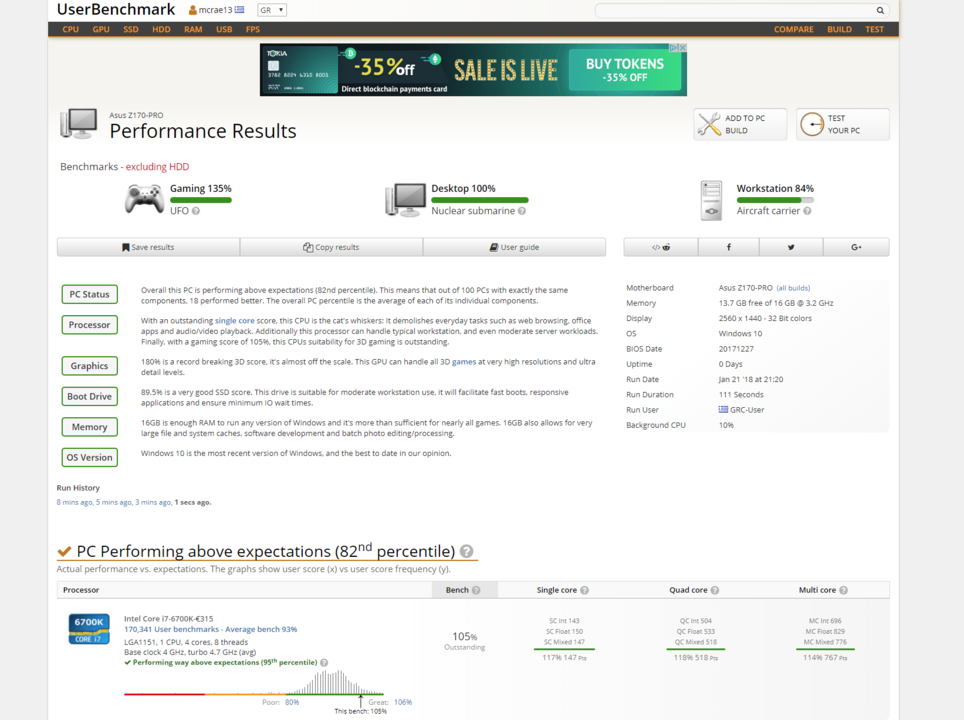The image size is (964, 720).
Task: Open the 3 mins ago run
Action: (153, 502)
